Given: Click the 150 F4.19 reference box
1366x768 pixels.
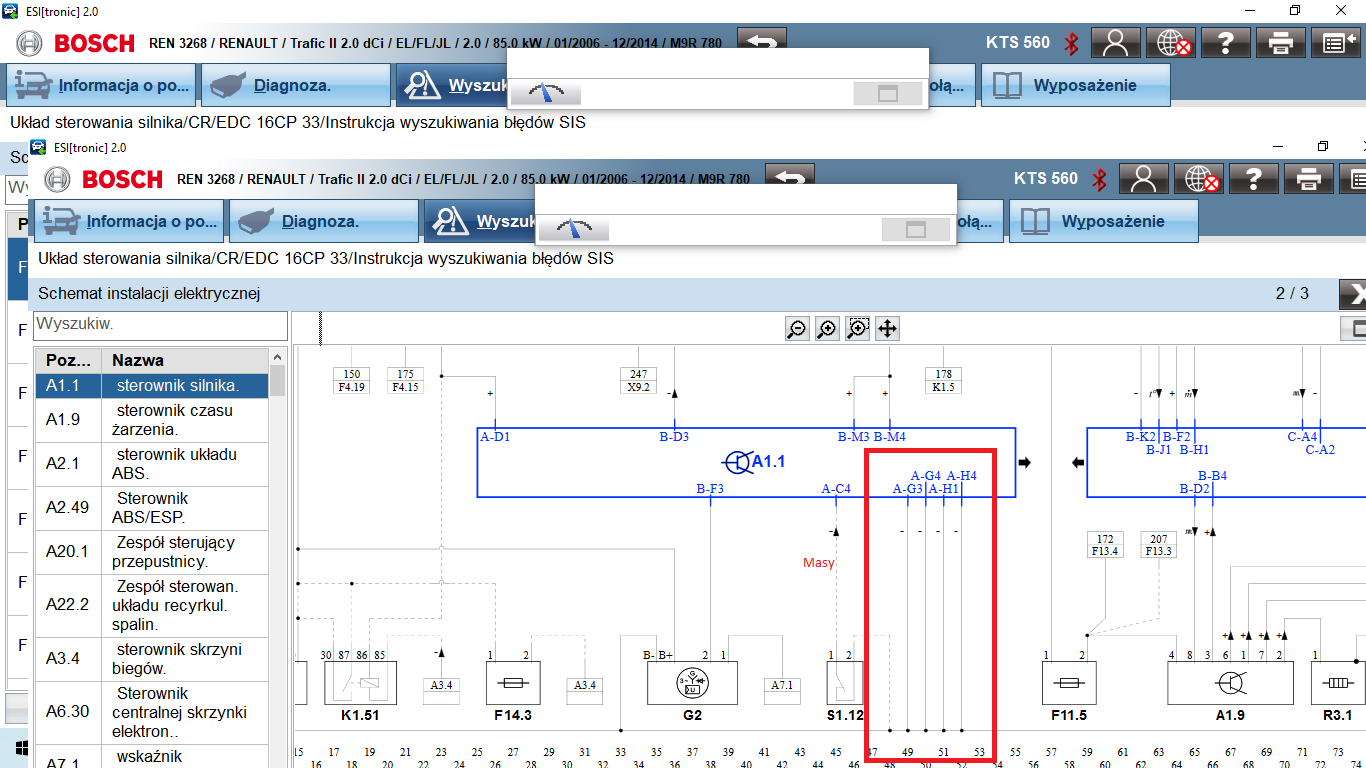Looking at the screenshot, I should 352,380.
